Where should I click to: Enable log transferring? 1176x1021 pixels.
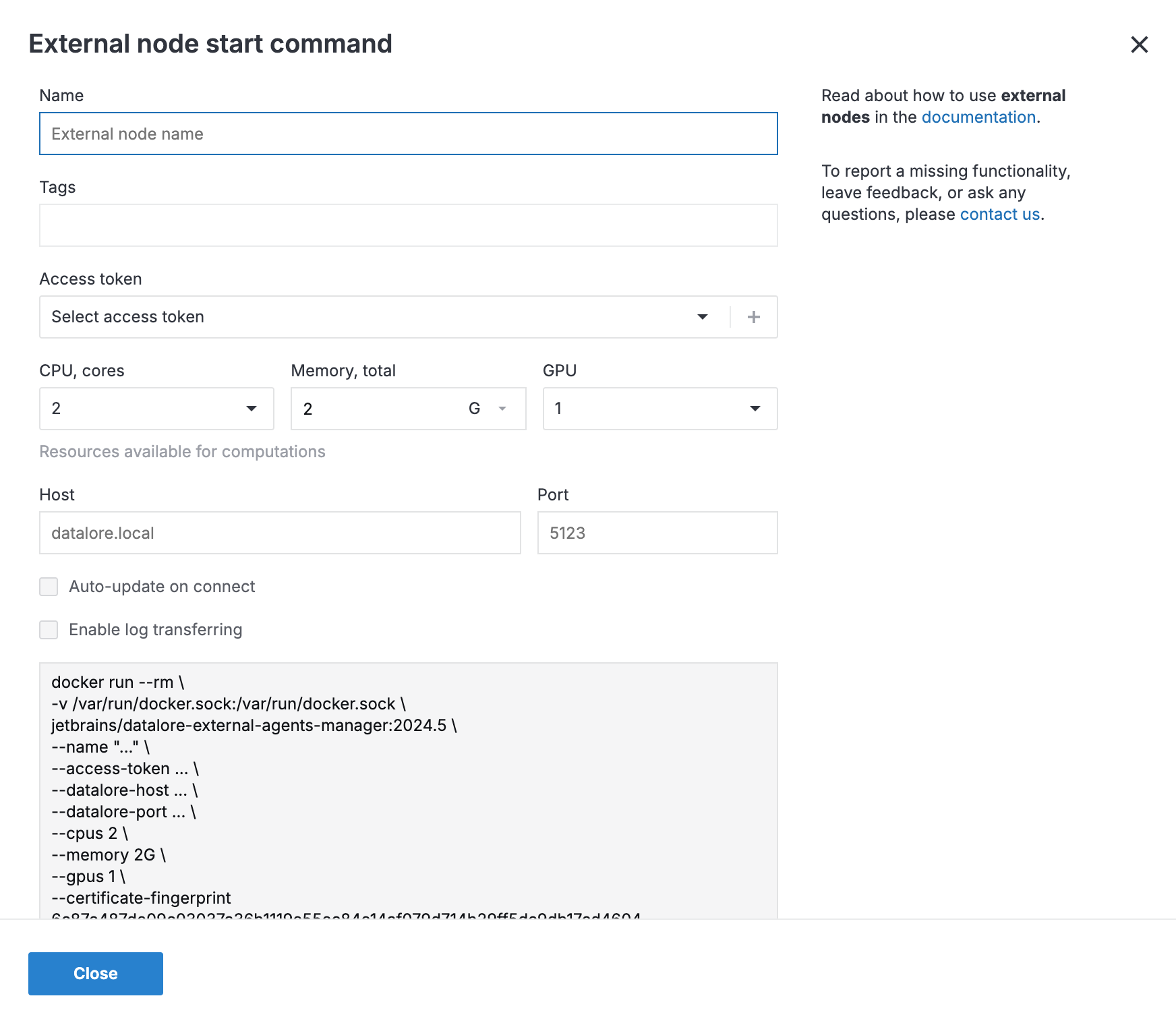(48, 630)
